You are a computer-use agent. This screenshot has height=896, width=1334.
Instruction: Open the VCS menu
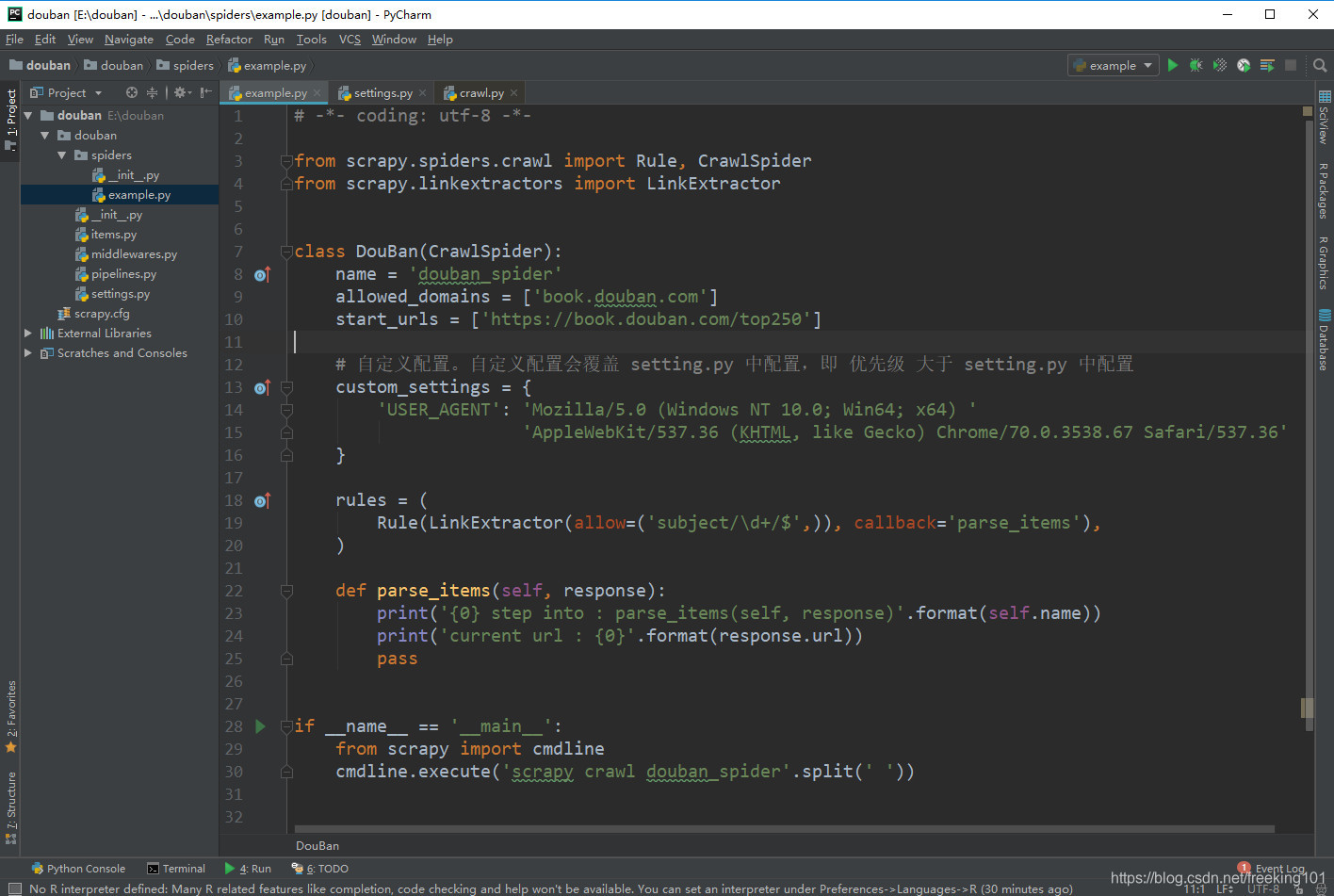point(350,40)
